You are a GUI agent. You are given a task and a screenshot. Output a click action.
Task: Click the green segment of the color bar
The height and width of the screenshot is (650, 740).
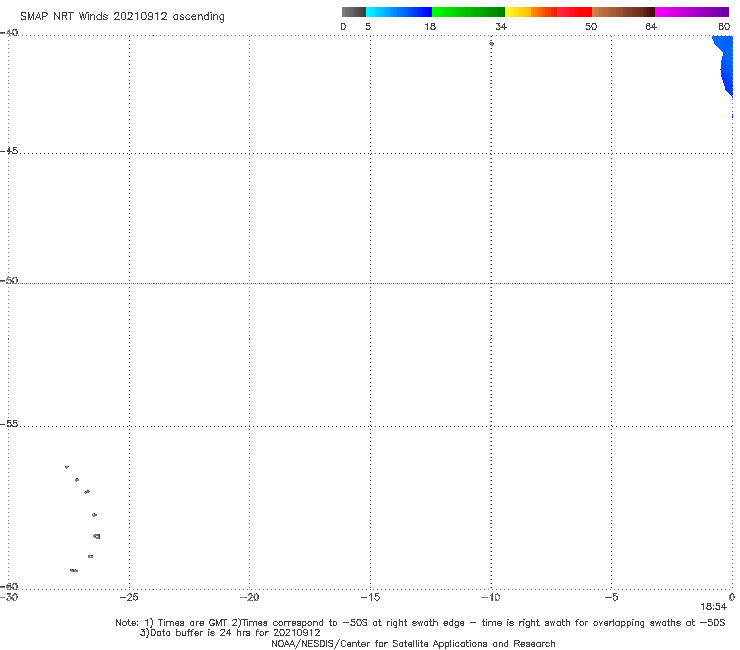pyautogui.click(x=468, y=12)
